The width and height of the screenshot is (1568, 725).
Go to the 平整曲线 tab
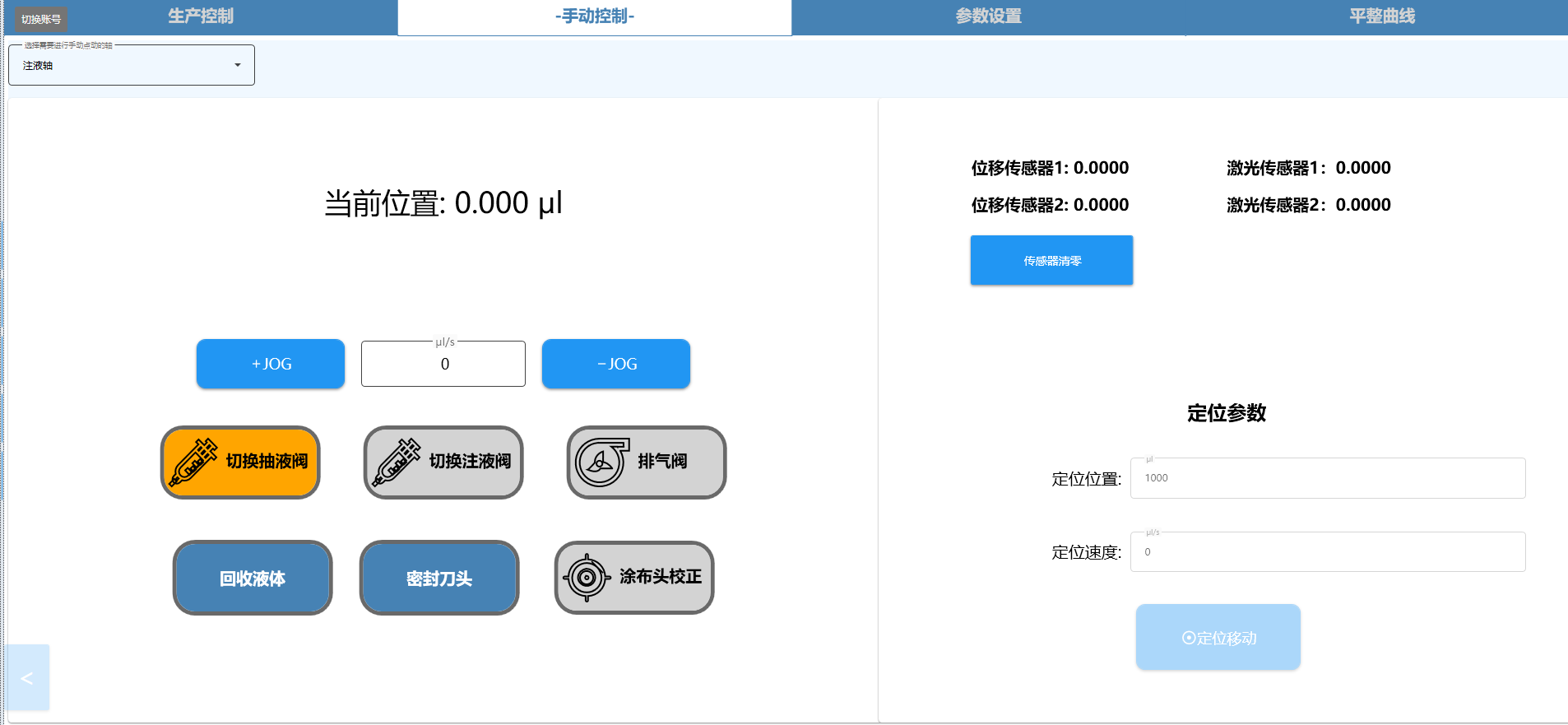tap(1382, 16)
